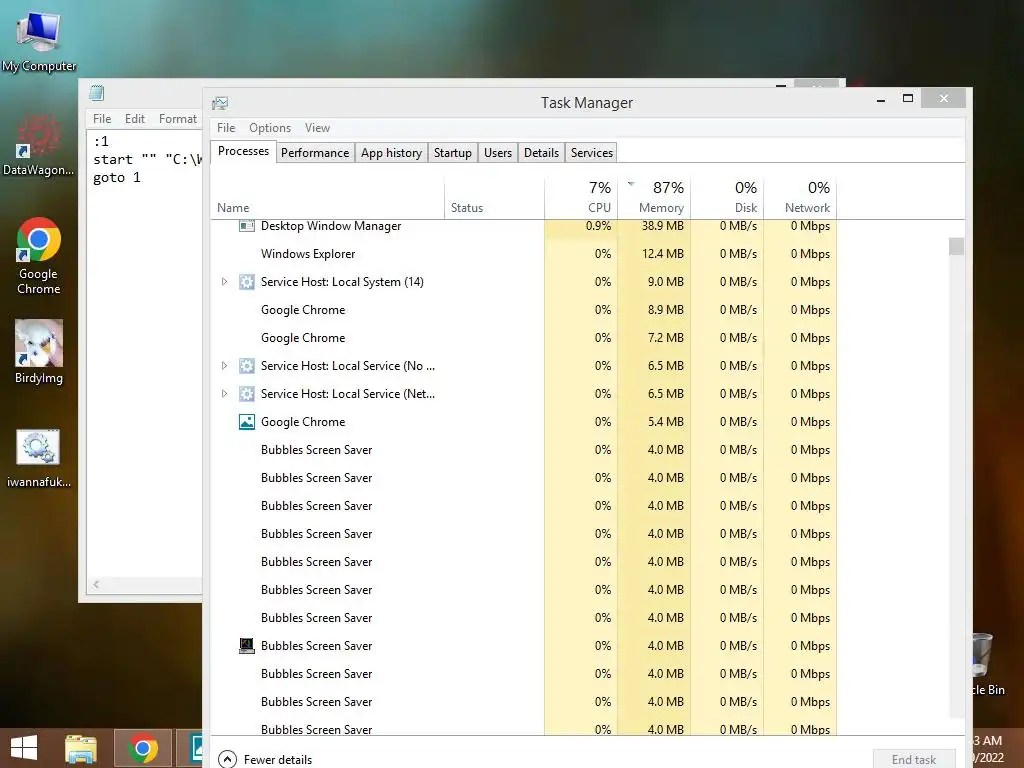Click the ':1' label line in Notepad

coord(101,141)
